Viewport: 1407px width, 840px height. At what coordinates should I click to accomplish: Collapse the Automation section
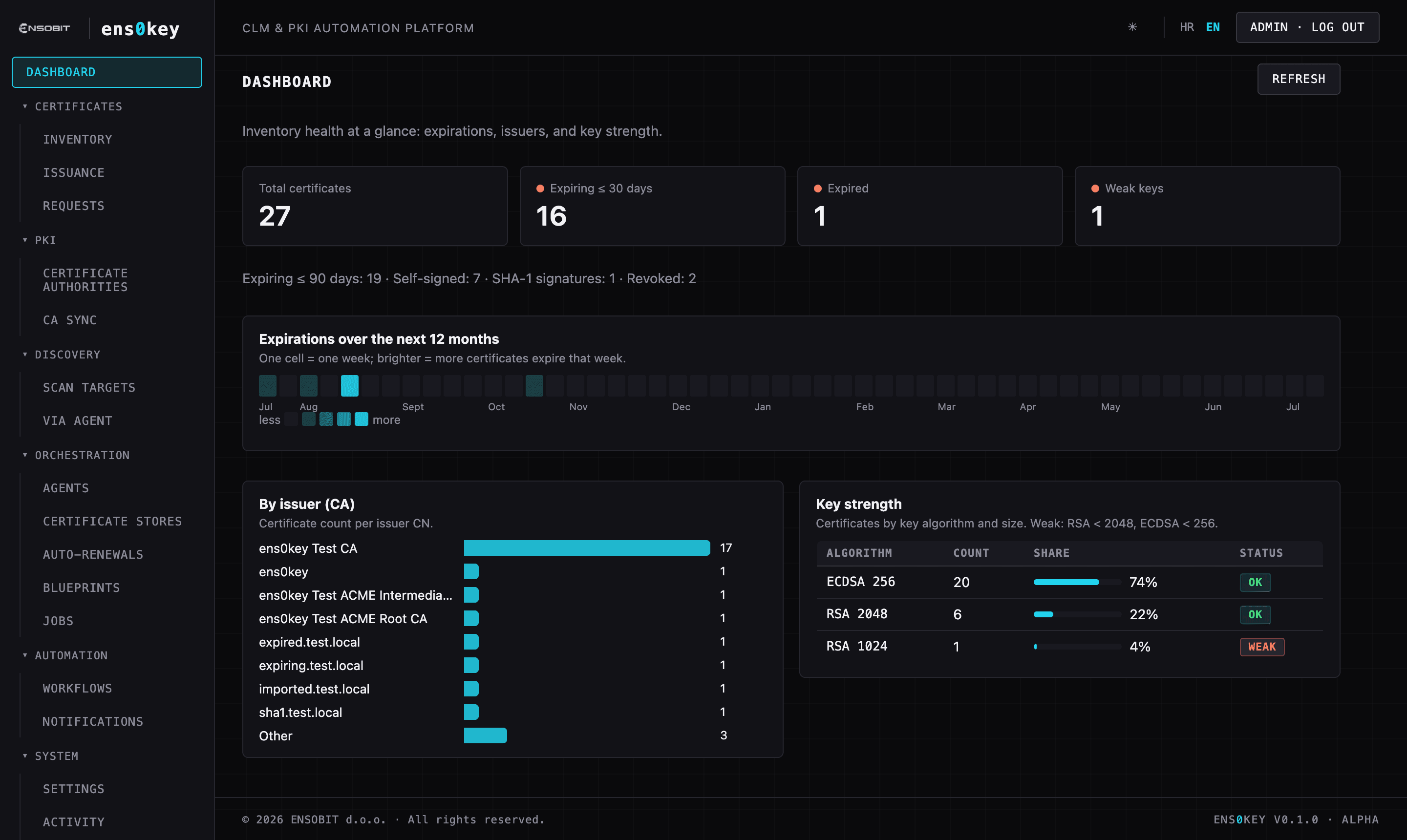point(64,655)
